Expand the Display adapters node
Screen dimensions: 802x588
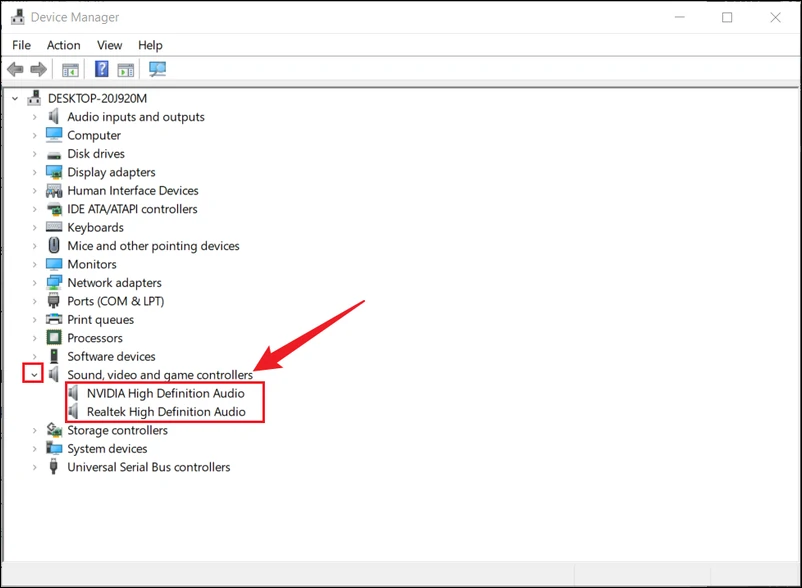(34, 172)
